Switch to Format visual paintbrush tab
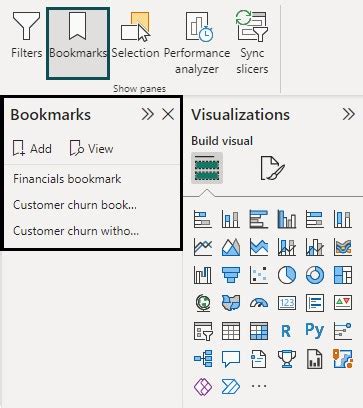The height and width of the screenshot is (408, 363). (x=272, y=168)
